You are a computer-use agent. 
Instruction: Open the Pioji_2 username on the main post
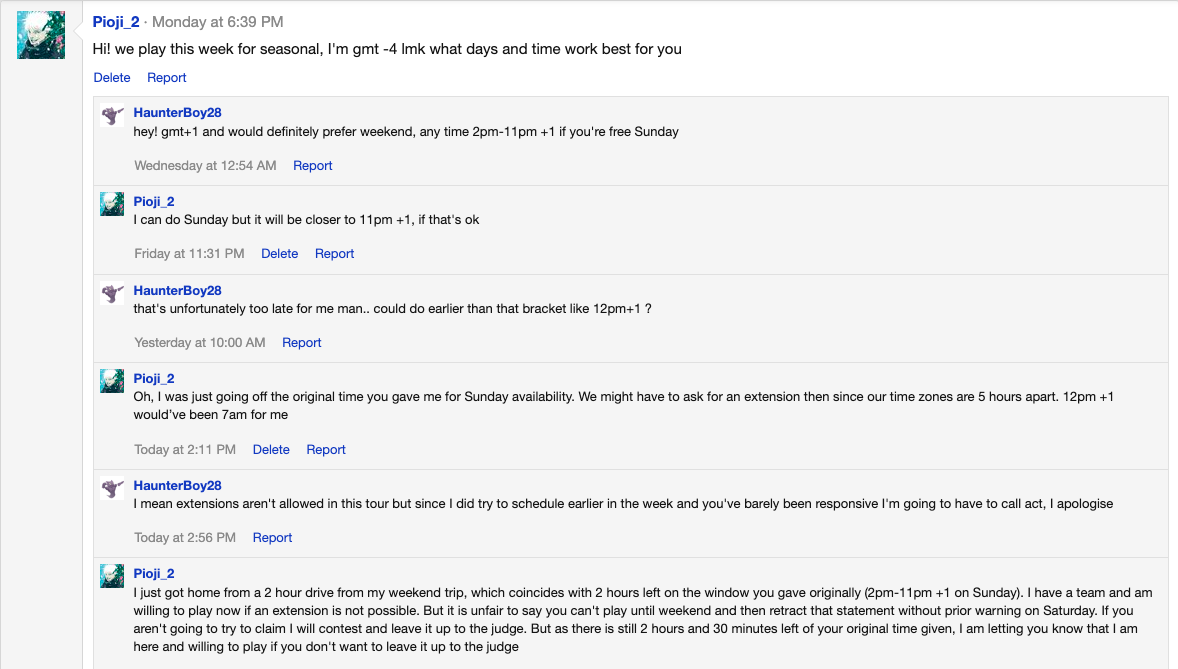coord(116,22)
